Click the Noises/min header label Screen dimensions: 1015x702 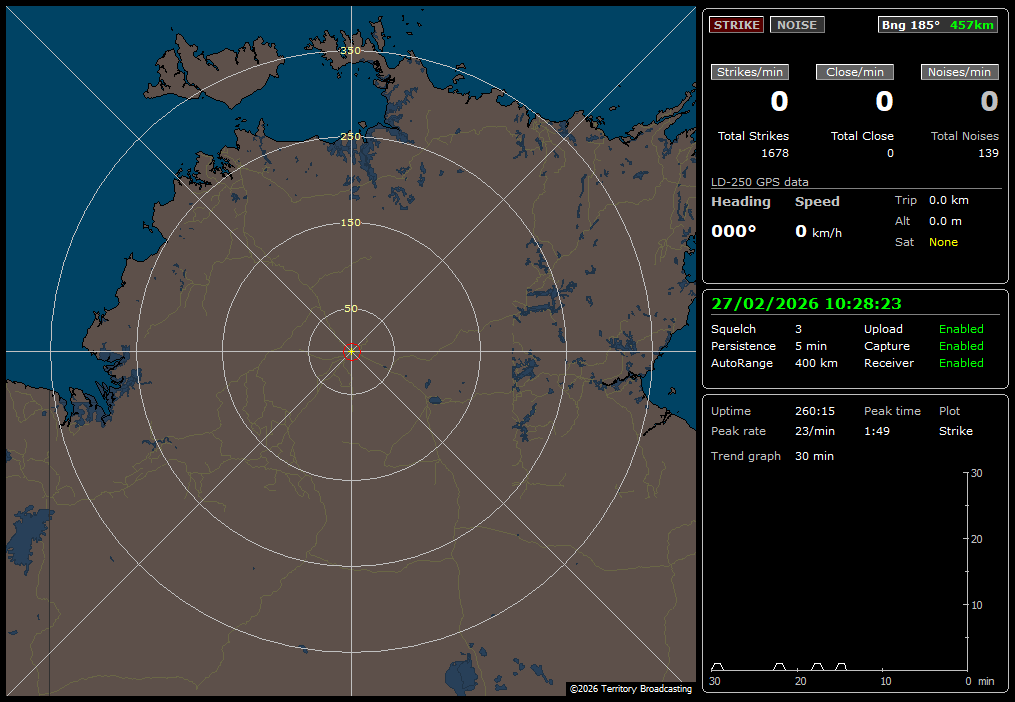pos(959,72)
